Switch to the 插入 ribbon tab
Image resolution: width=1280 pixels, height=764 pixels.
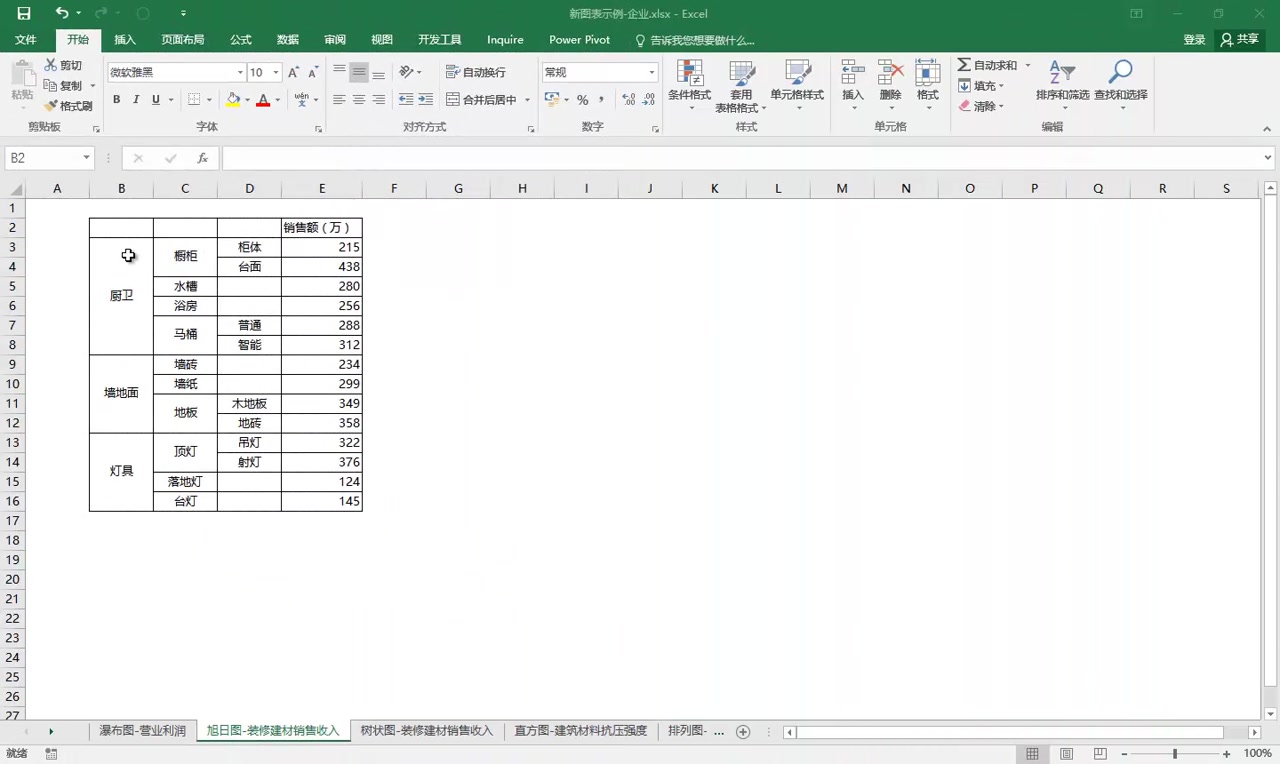tap(125, 40)
